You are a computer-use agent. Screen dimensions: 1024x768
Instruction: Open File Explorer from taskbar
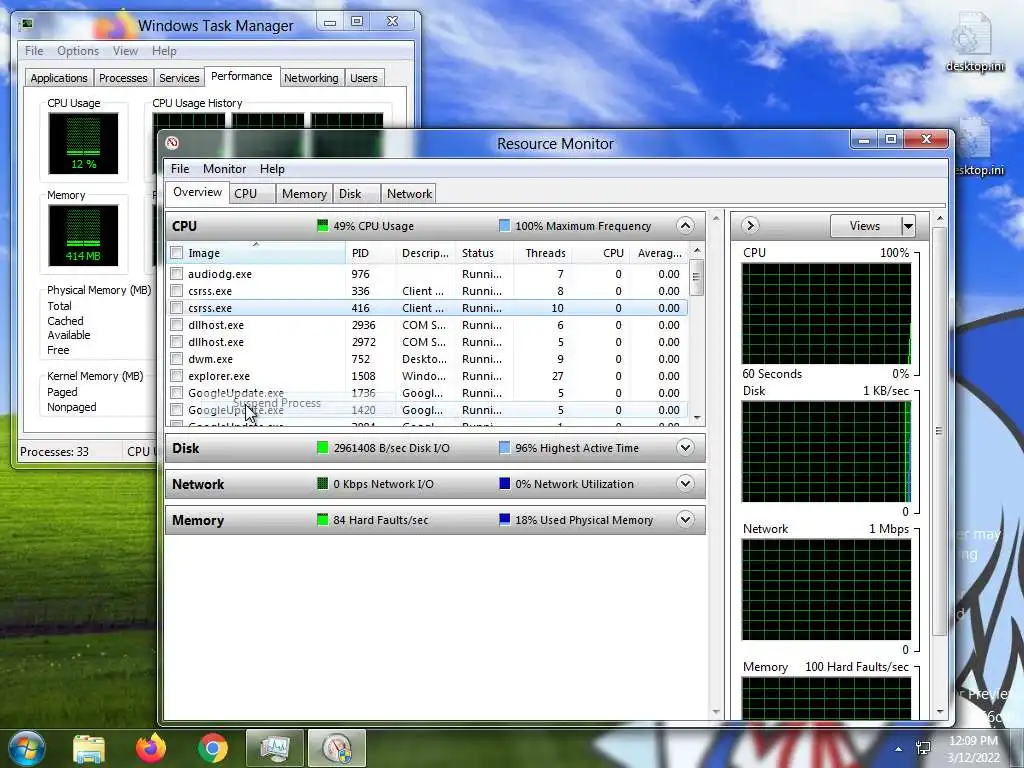coord(89,748)
